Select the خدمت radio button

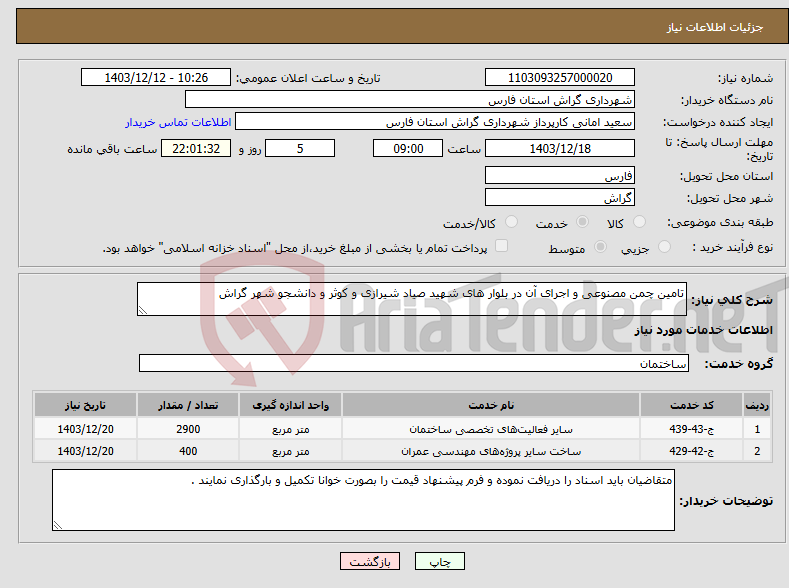point(582,222)
